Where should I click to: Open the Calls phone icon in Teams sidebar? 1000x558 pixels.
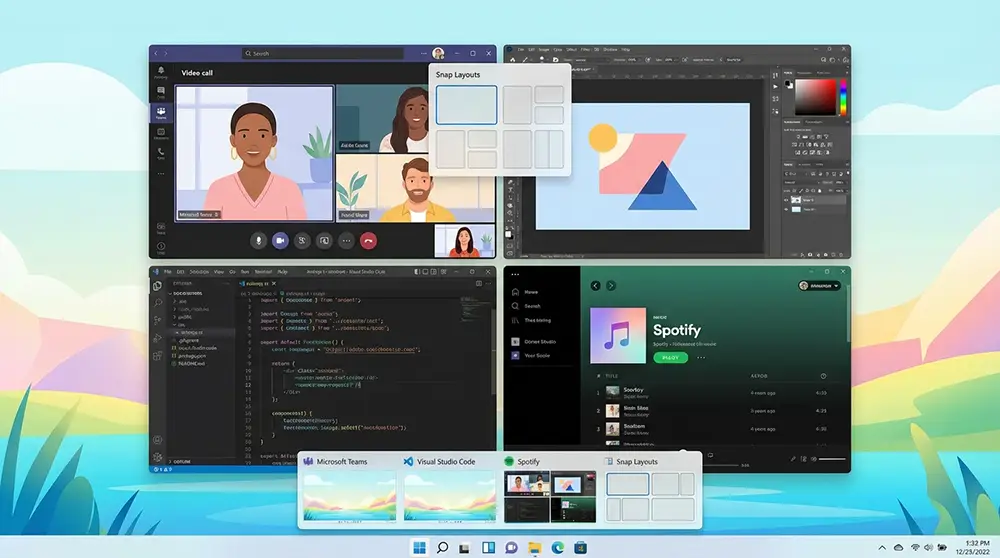point(161,152)
